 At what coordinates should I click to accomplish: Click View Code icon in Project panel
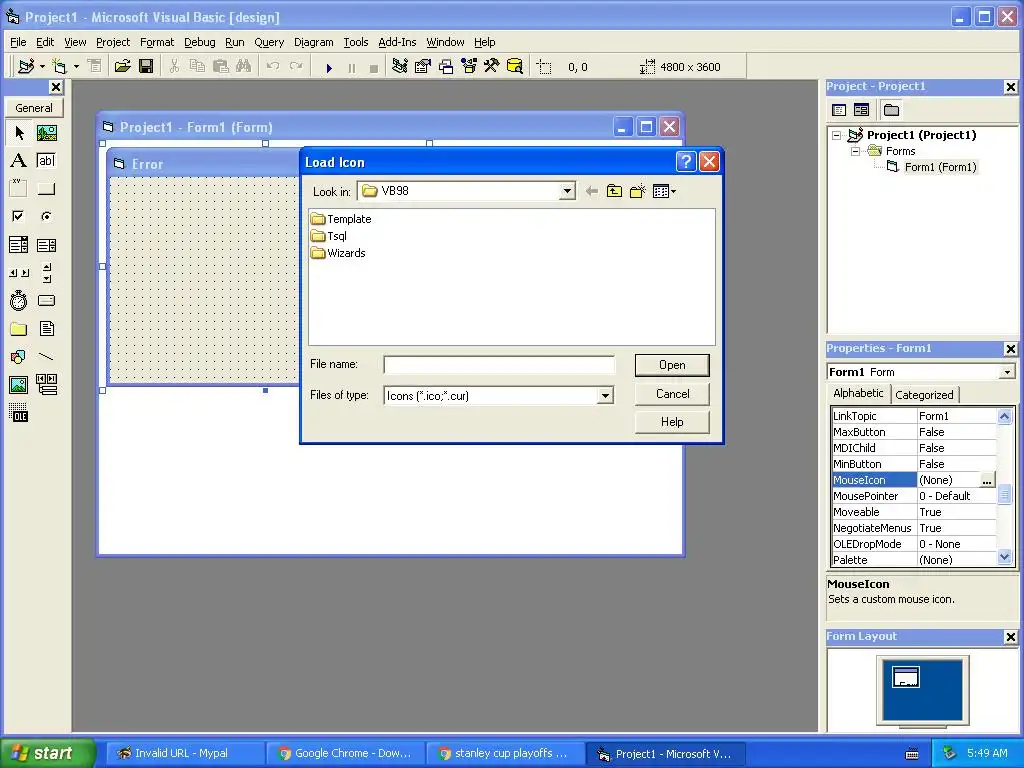[839, 110]
